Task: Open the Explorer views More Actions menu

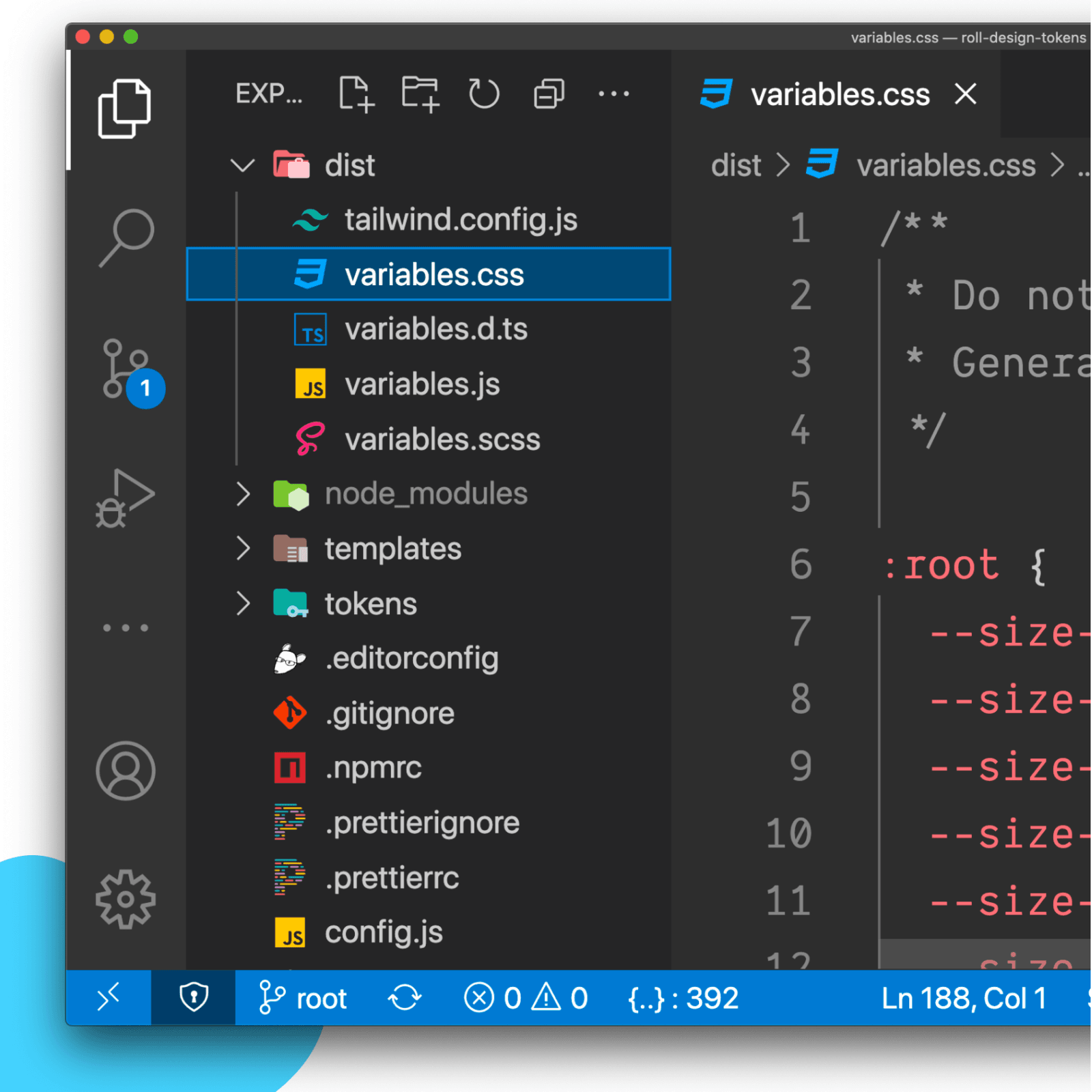Action: (613, 94)
